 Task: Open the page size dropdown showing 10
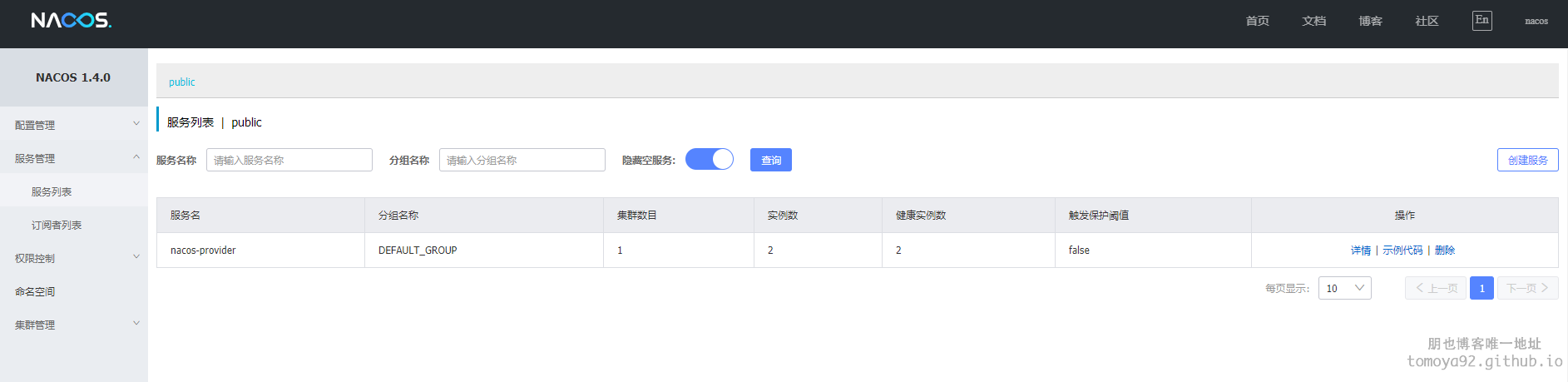coord(1344,288)
